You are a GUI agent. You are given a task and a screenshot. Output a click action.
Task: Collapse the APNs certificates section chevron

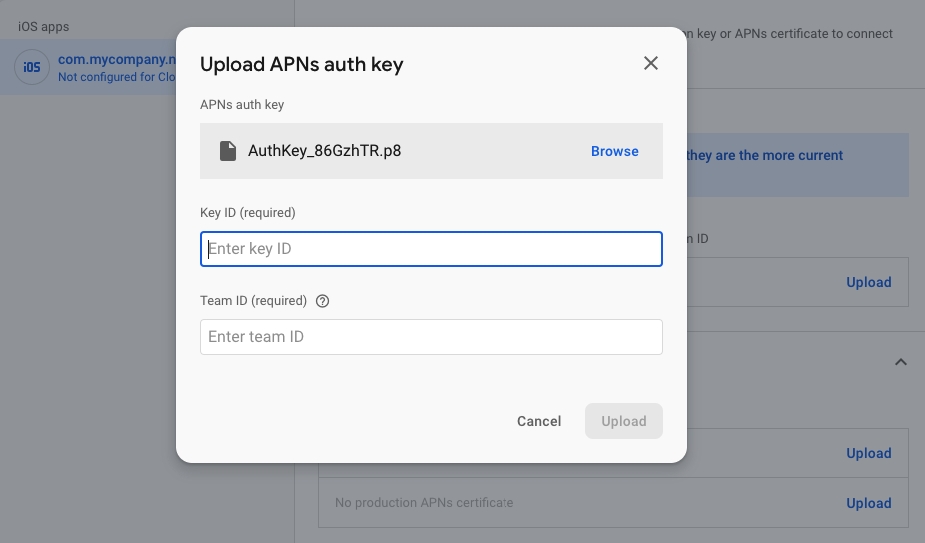pos(900,362)
